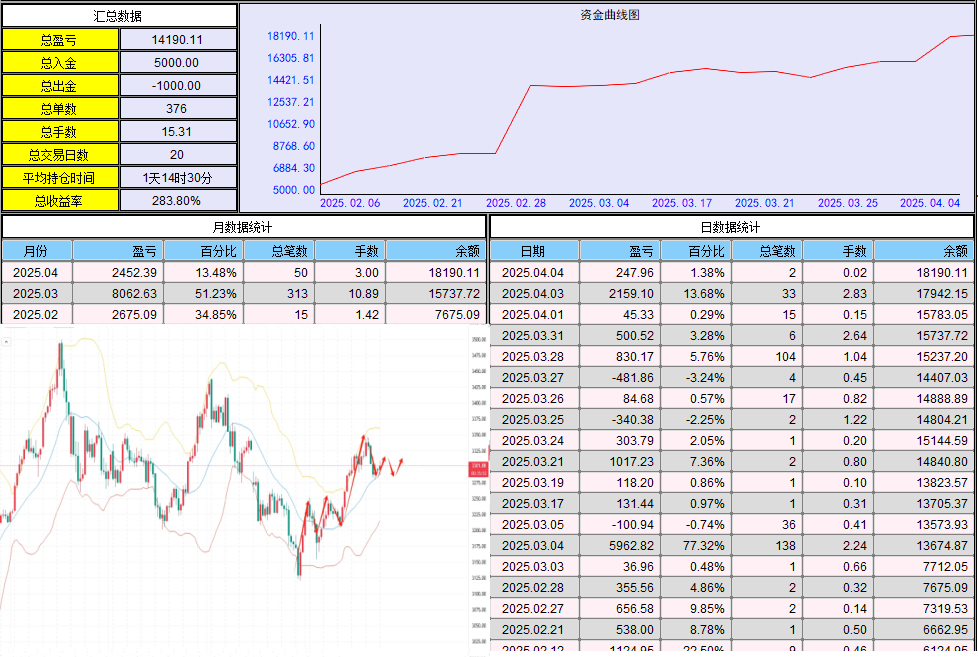Viewport: 978px width, 657px height.
Task: Select the 2025.02.21 date cell
Action: (x=535, y=630)
